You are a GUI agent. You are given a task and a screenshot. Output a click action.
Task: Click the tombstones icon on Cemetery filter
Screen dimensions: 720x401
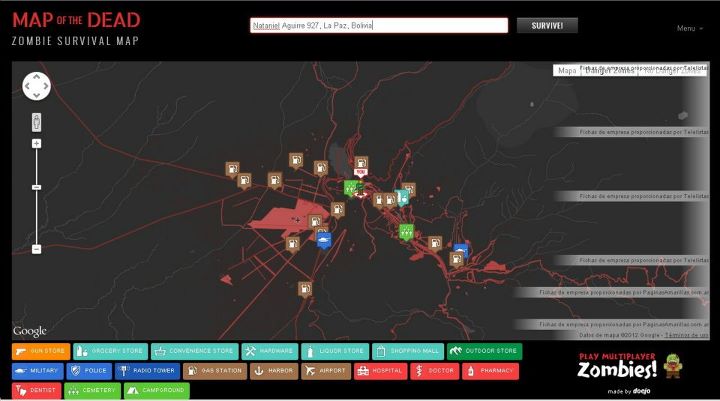[73, 390]
